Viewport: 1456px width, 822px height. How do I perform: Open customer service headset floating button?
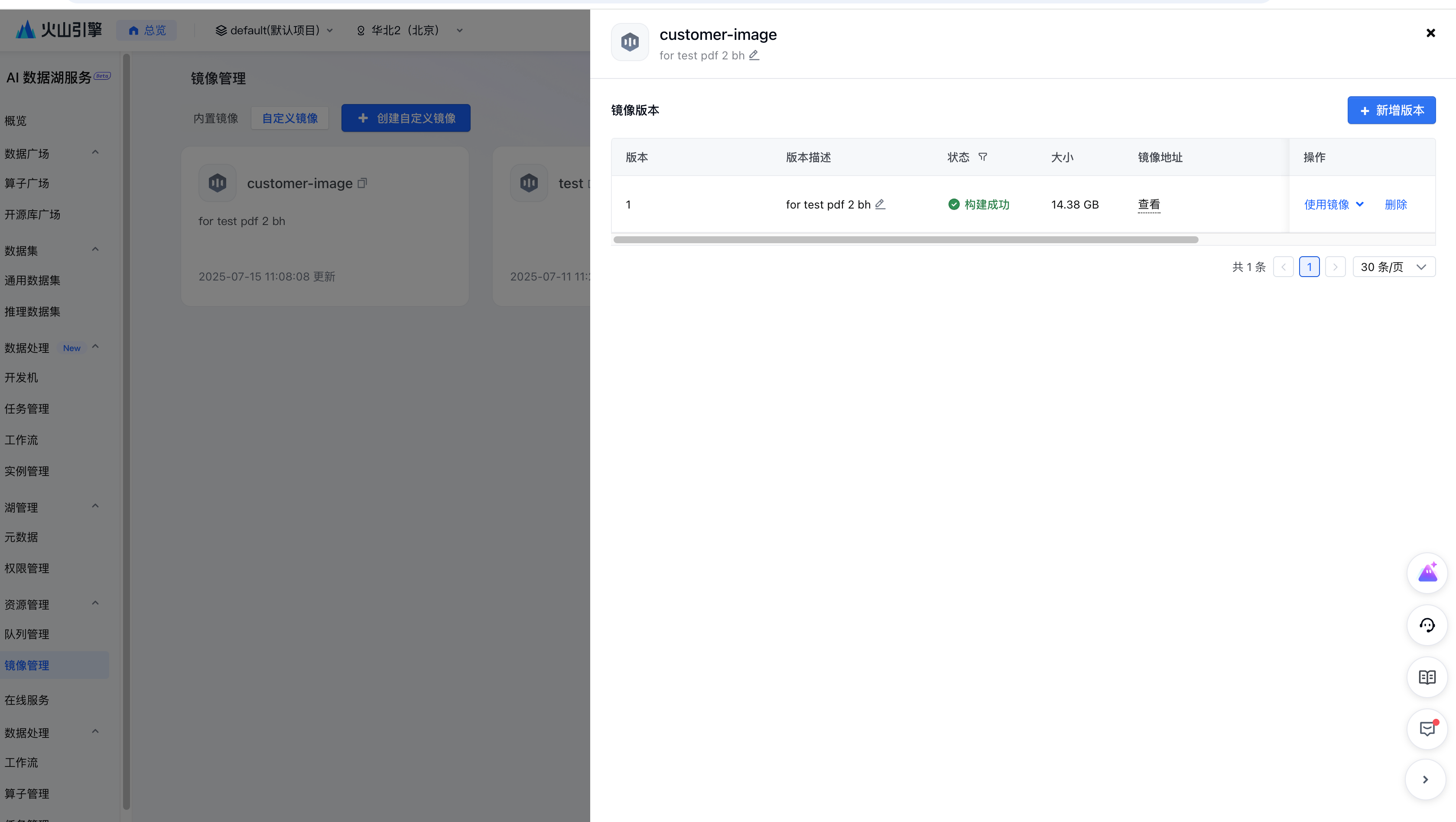(1427, 625)
